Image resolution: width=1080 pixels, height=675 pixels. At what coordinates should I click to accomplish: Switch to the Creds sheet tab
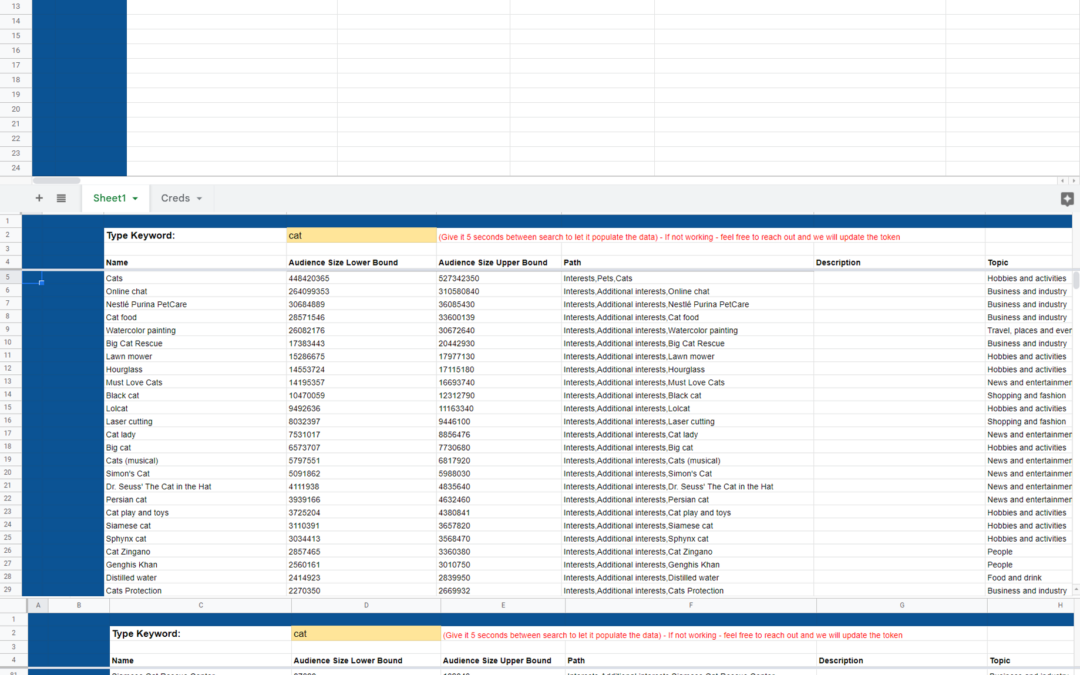(175, 198)
